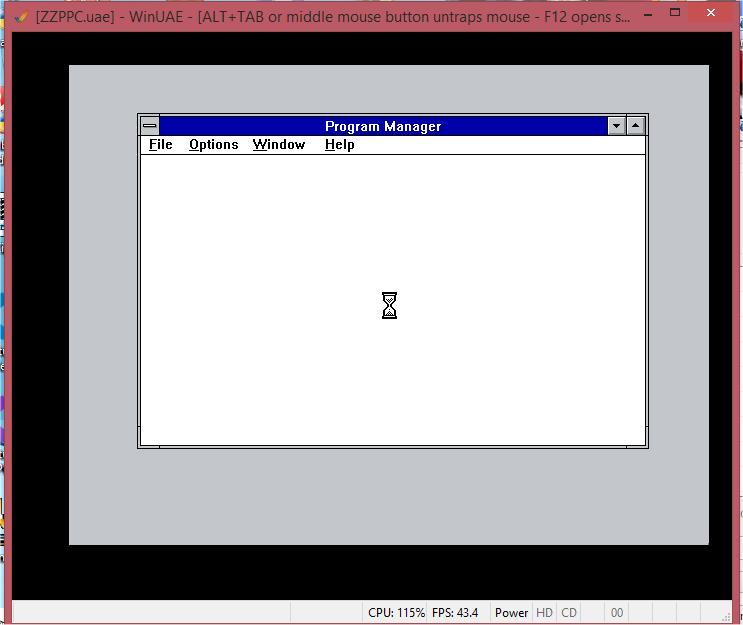Open the File menu in Program Manager
This screenshot has height=625, width=743.
tap(160, 145)
